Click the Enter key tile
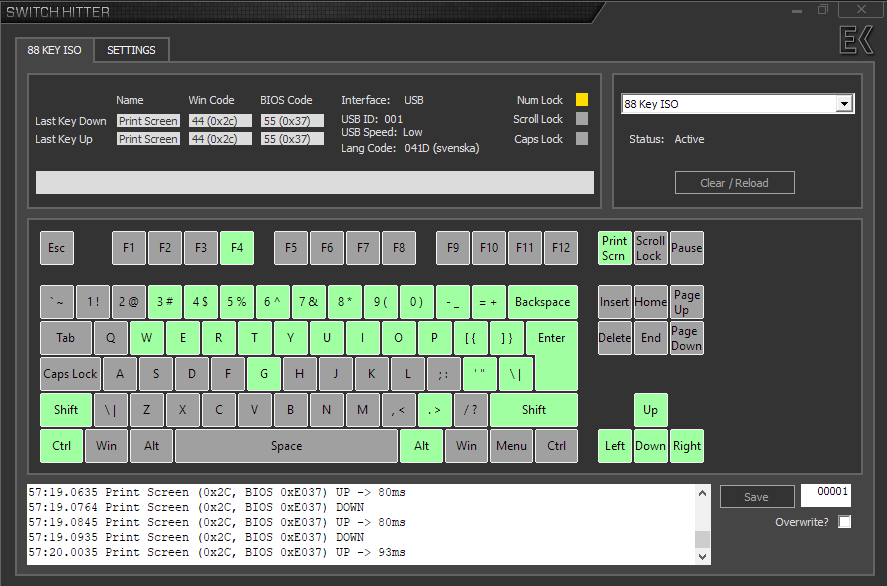The image size is (887, 586). [x=552, y=338]
